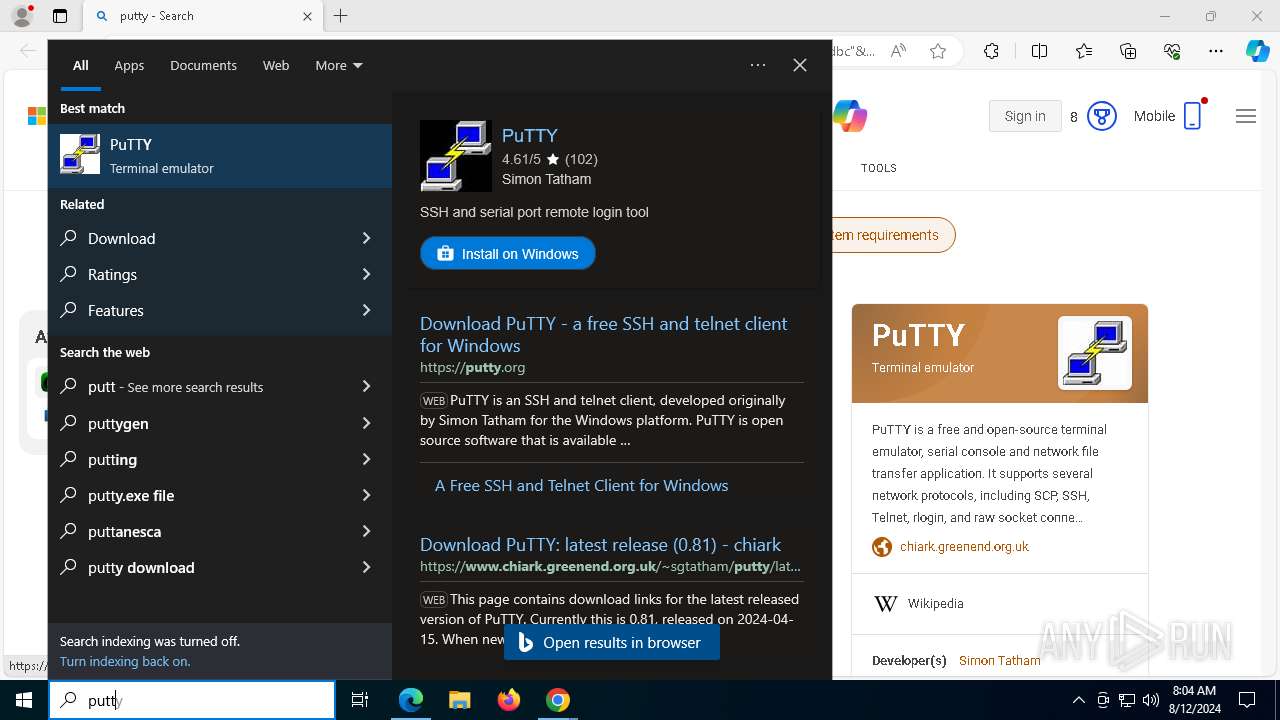Click the Bing TOOLS tab
Viewport: 1280px width, 720px height.
coord(879,168)
